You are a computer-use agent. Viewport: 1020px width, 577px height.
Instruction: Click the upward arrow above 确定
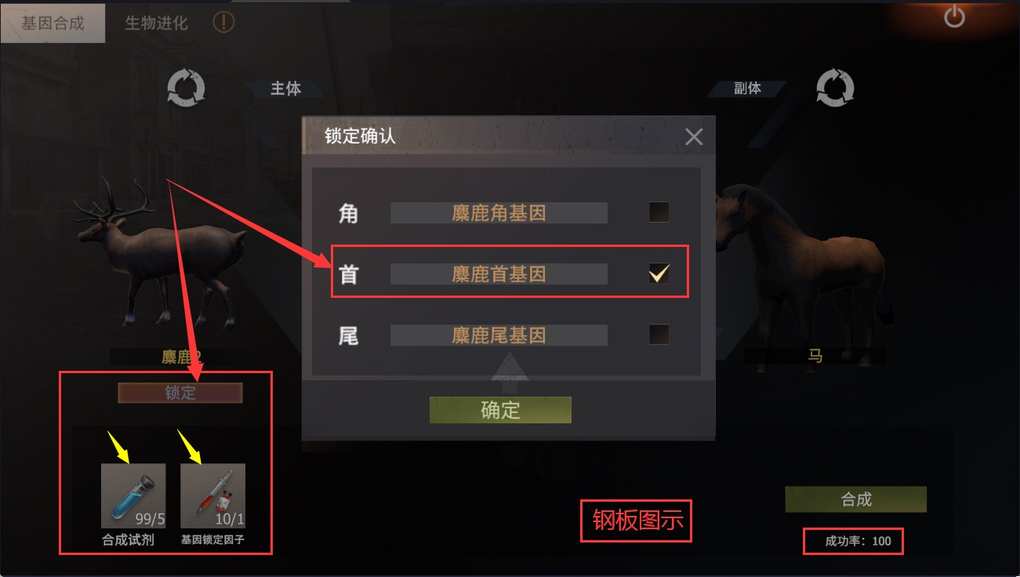pyautogui.click(x=509, y=368)
